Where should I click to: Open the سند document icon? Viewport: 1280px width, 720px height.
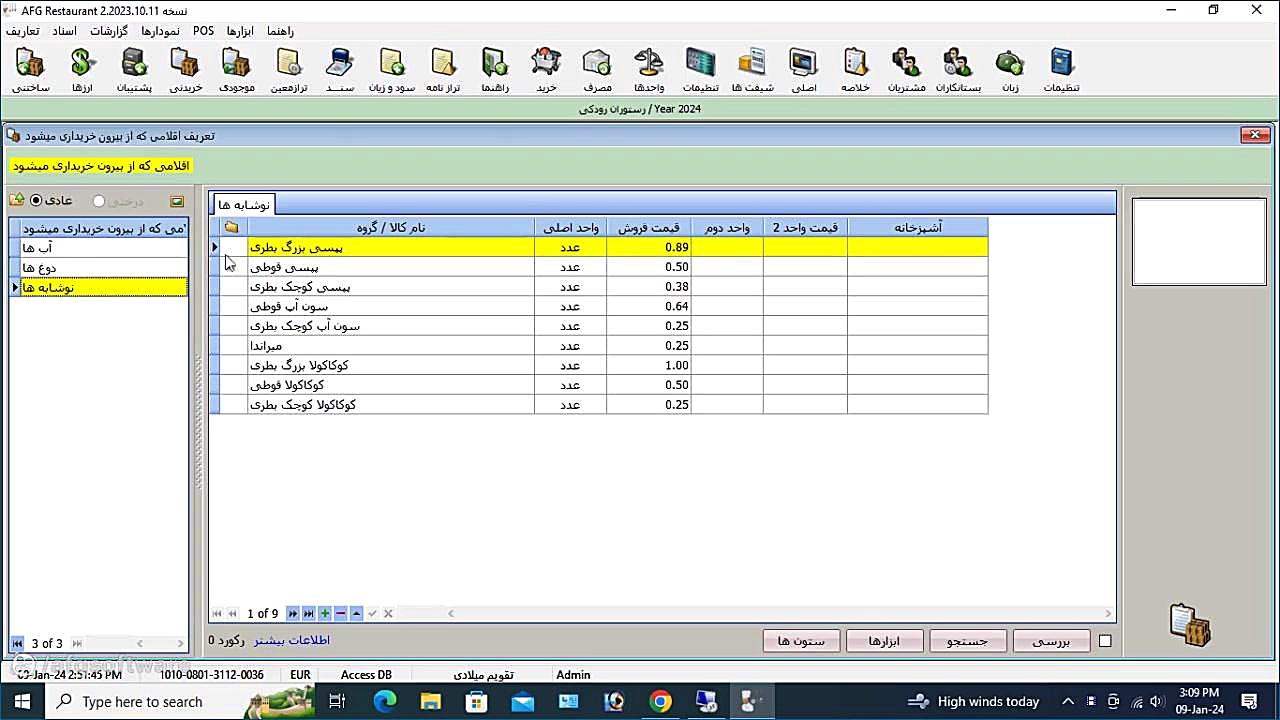point(340,70)
